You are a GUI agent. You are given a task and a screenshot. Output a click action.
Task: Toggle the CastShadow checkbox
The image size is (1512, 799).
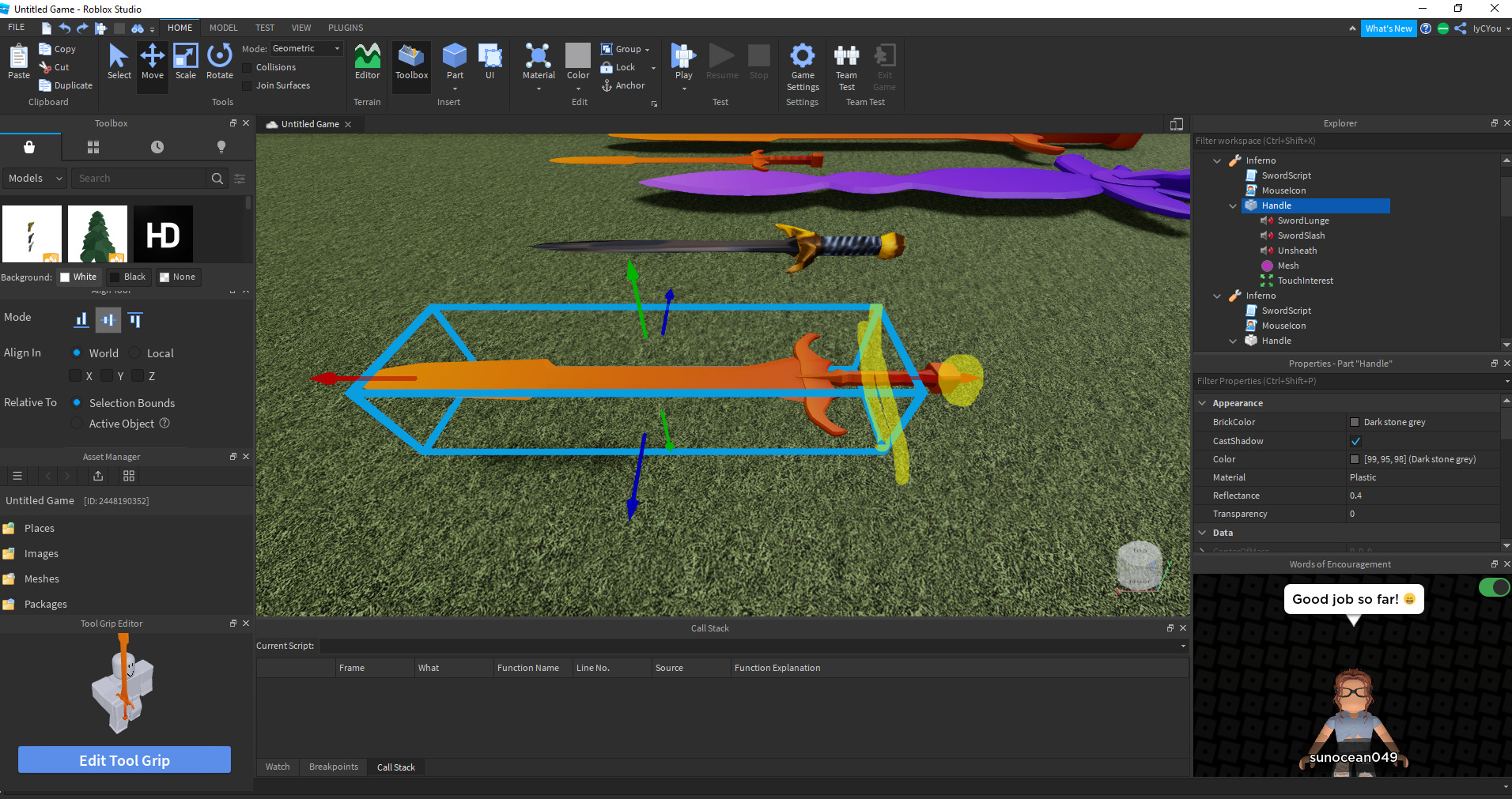tap(1355, 441)
